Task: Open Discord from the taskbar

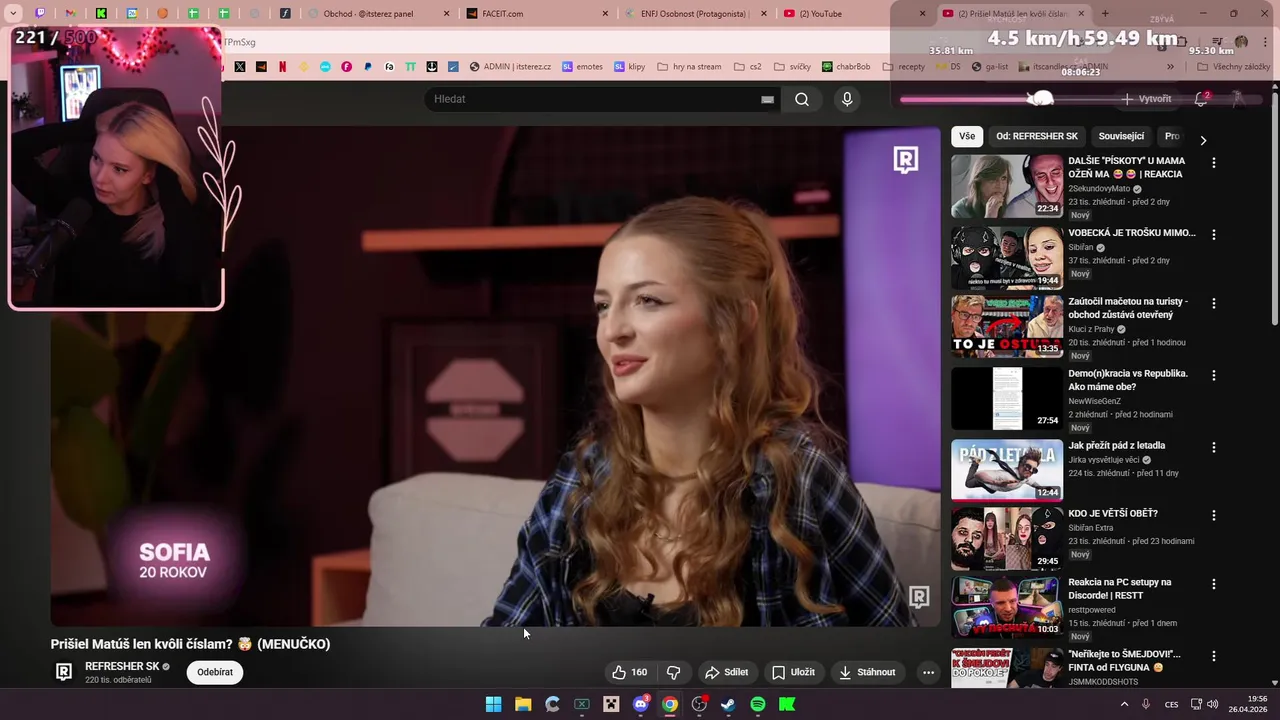Action: [x=641, y=704]
